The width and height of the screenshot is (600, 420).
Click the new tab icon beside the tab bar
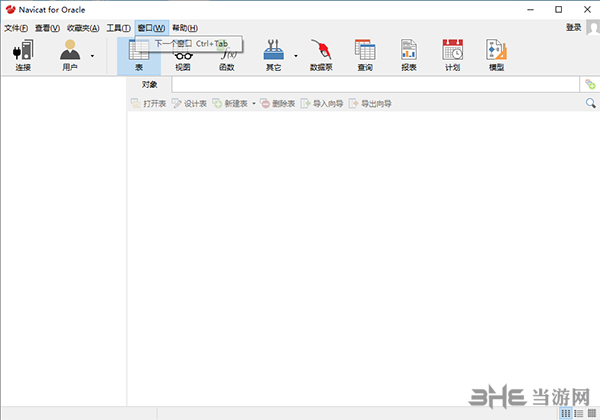click(x=590, y=85)
